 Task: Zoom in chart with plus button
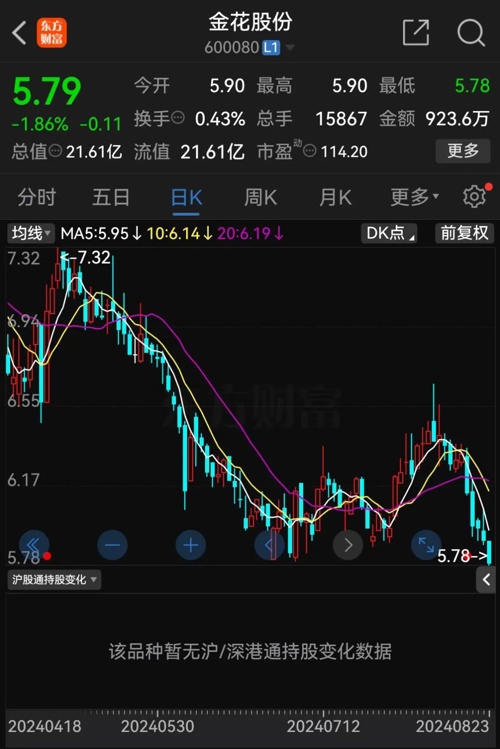[191, 545]
